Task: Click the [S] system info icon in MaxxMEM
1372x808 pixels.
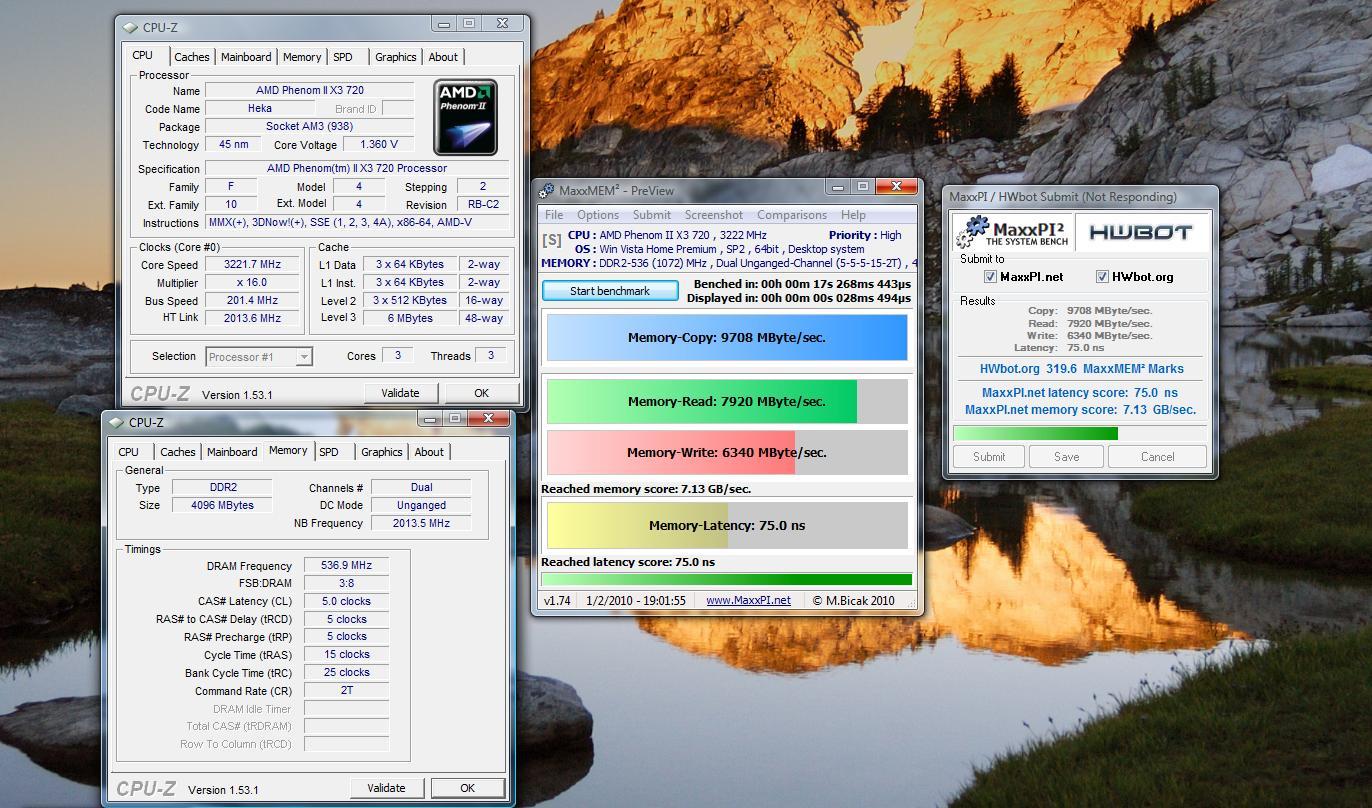Action: click(551, 240)
